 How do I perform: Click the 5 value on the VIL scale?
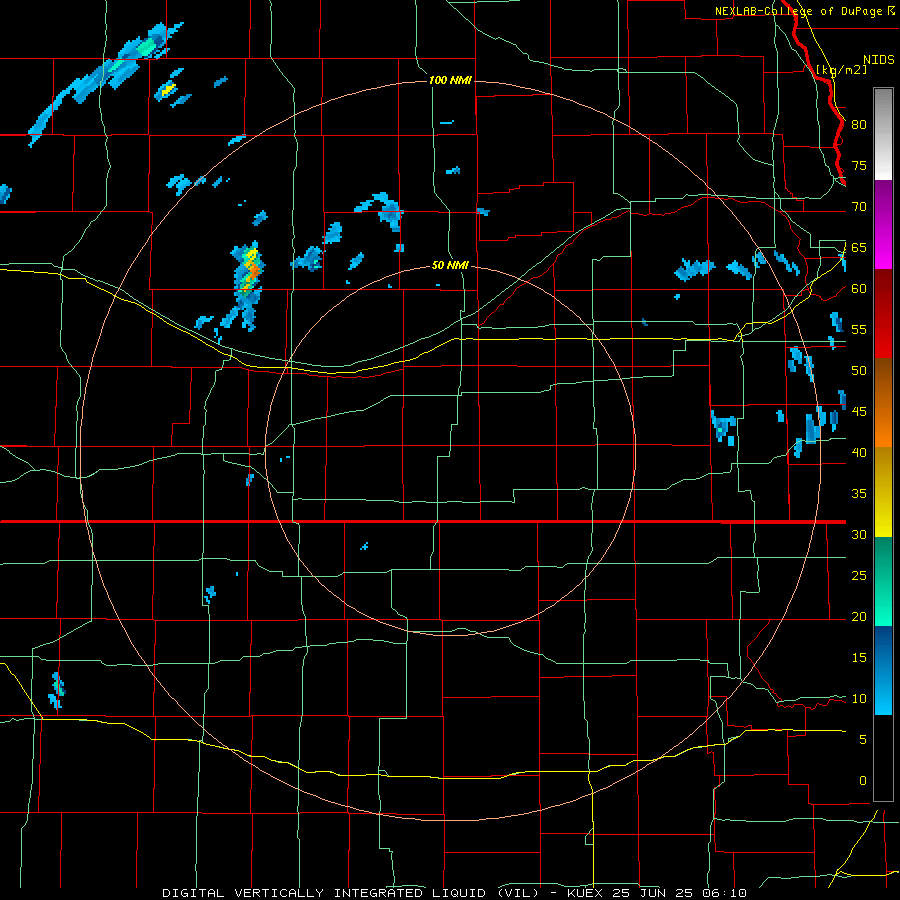pyautogui.click(x=863, y=740)
